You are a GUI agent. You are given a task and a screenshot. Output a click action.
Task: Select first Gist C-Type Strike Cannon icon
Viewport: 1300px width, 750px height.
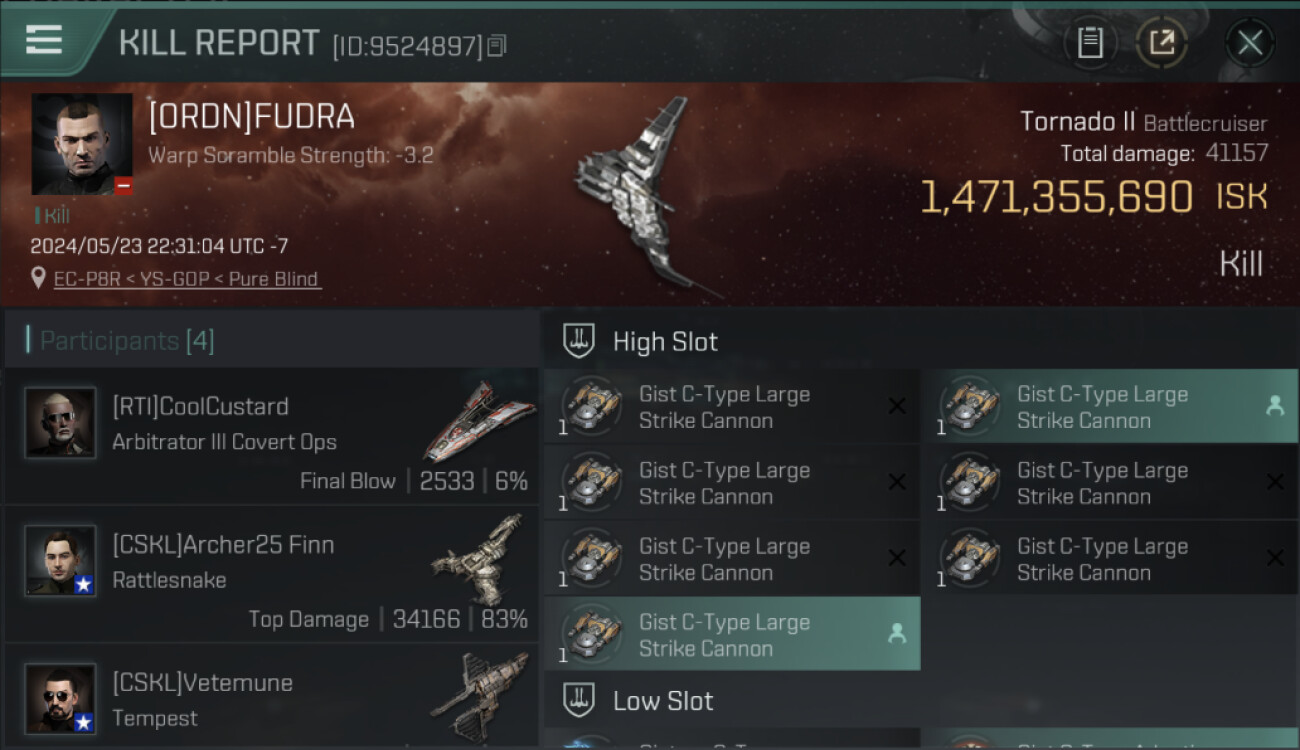pos(591,406)
